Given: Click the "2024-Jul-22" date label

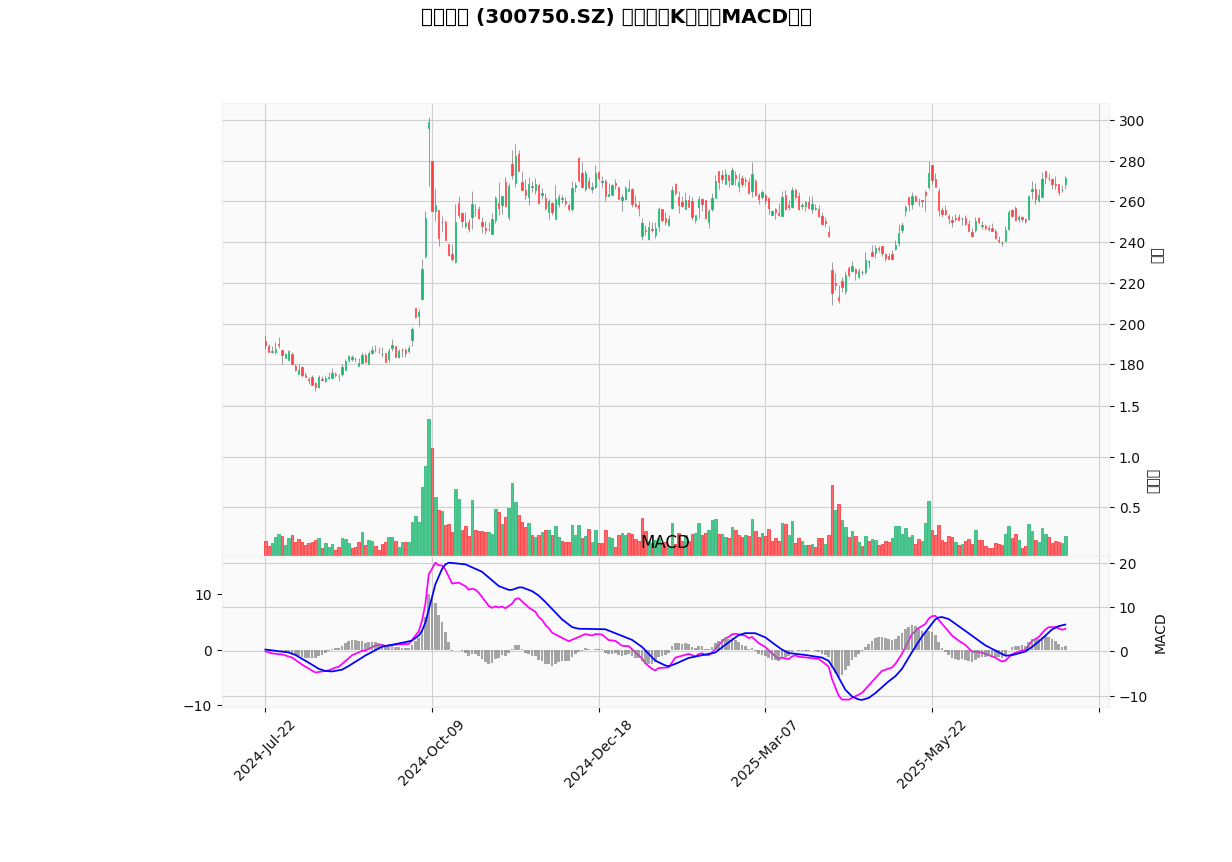Looking at the screenshot, I should tap(265, 751).
